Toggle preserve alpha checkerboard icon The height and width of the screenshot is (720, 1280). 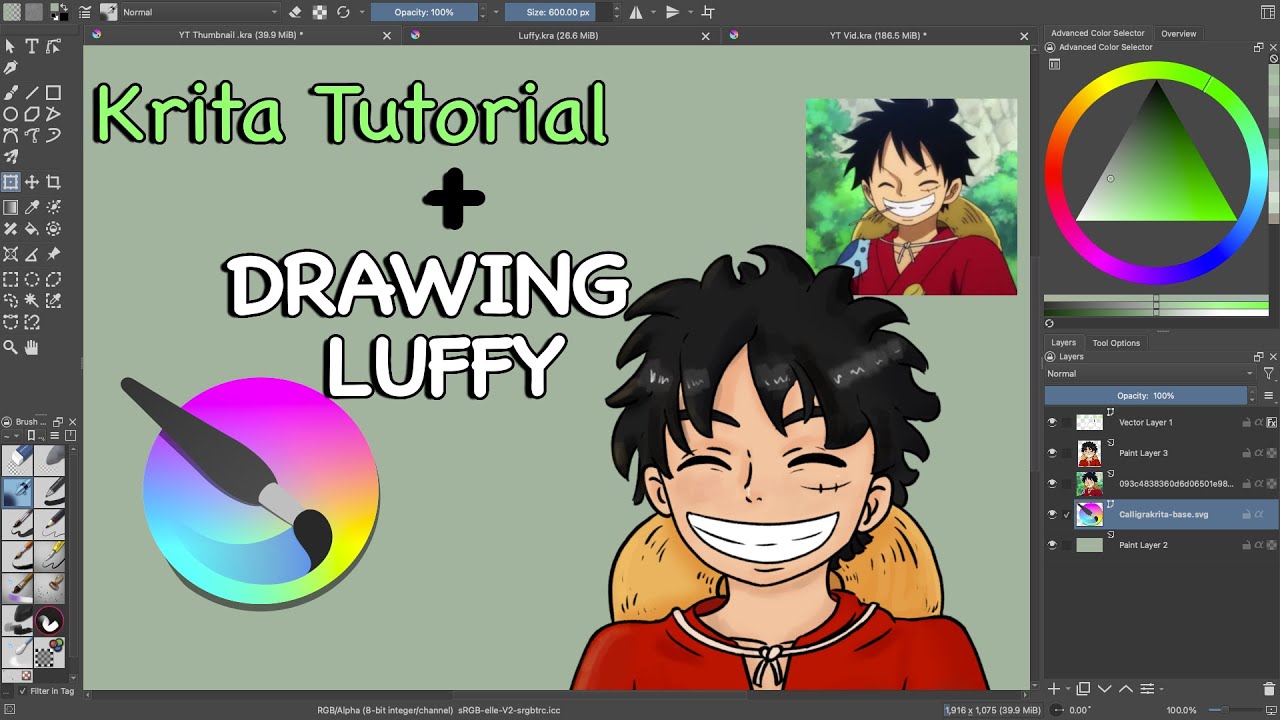(x=320, y=12)
